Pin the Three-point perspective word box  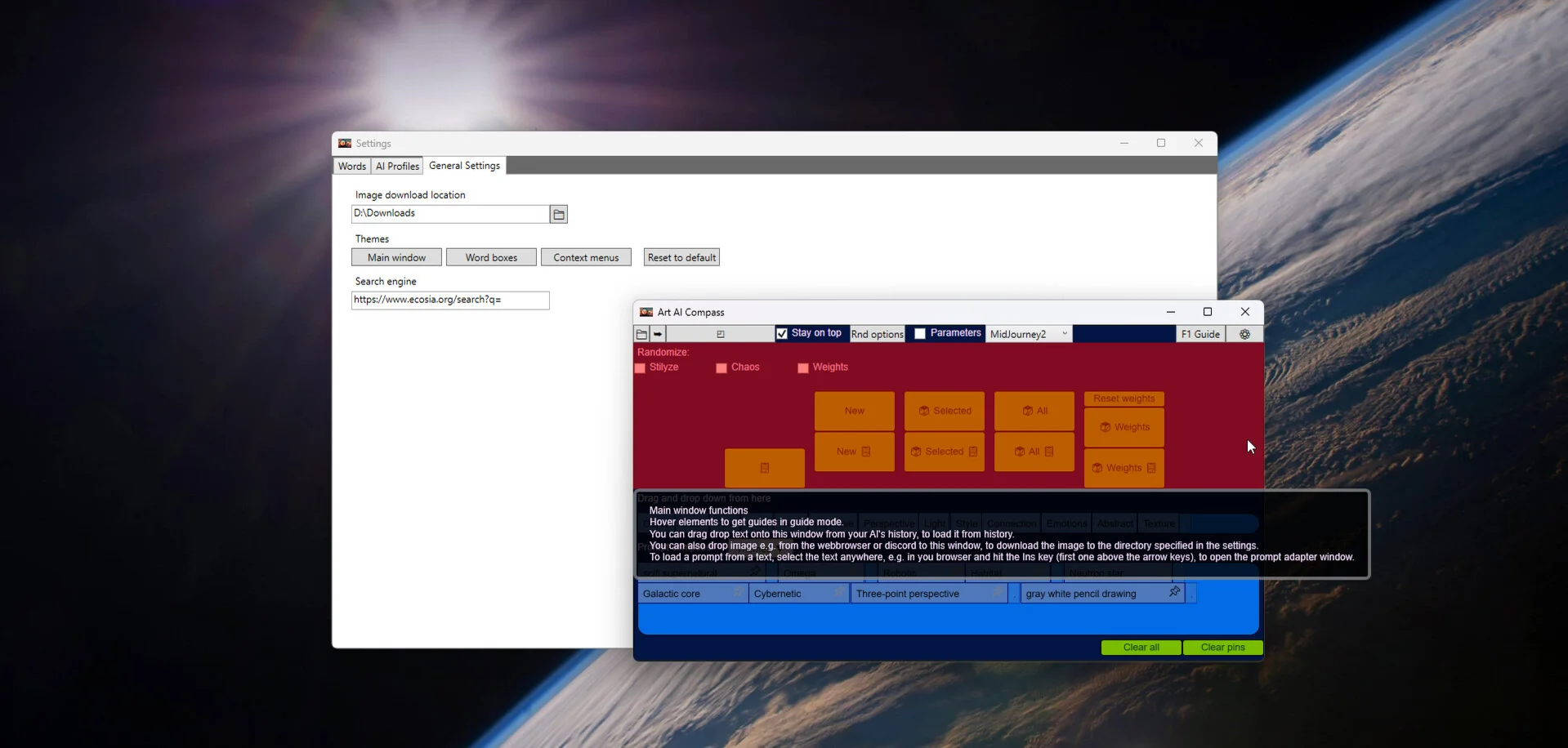[x=998, y=593]
